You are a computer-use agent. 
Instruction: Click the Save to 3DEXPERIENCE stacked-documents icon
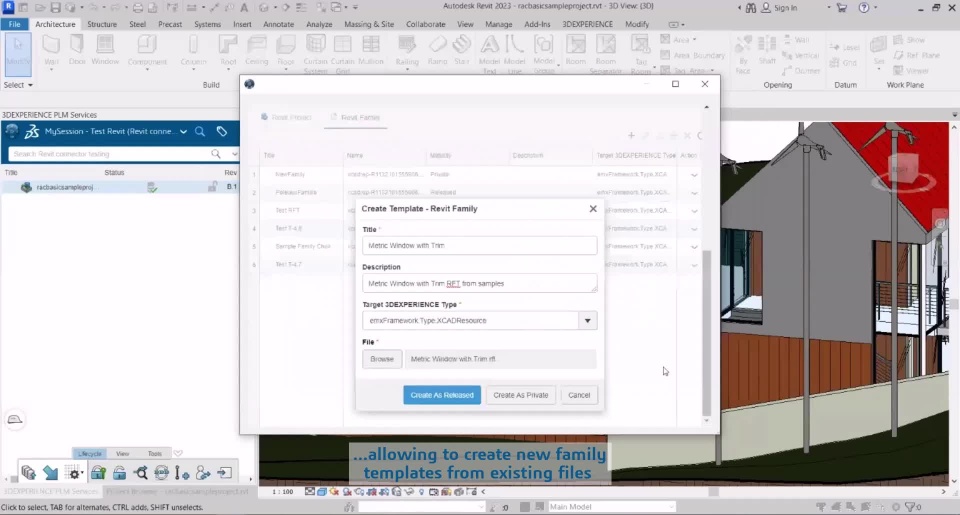click(28, 473)
